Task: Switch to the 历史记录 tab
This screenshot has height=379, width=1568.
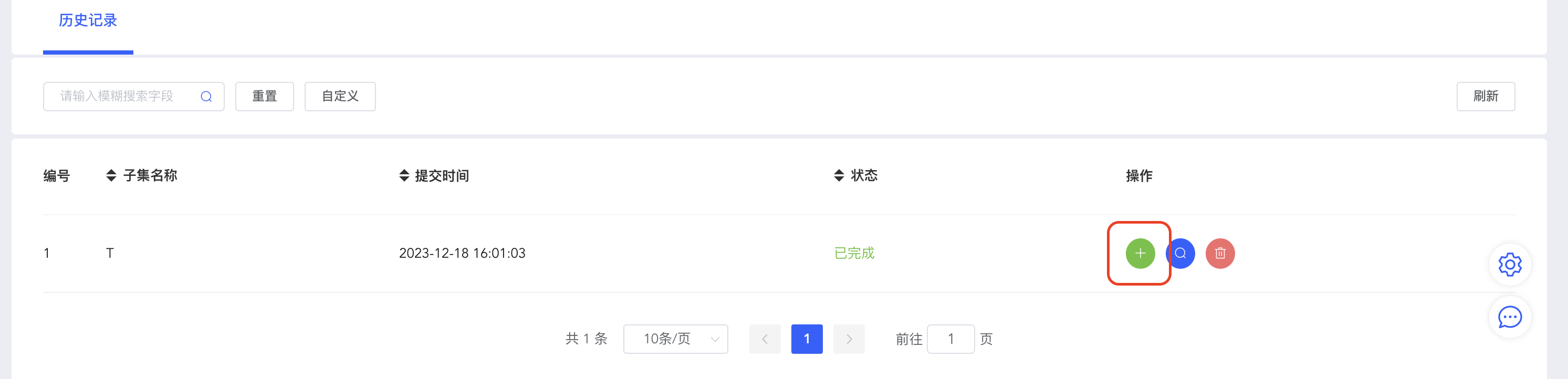Action: 88,20
